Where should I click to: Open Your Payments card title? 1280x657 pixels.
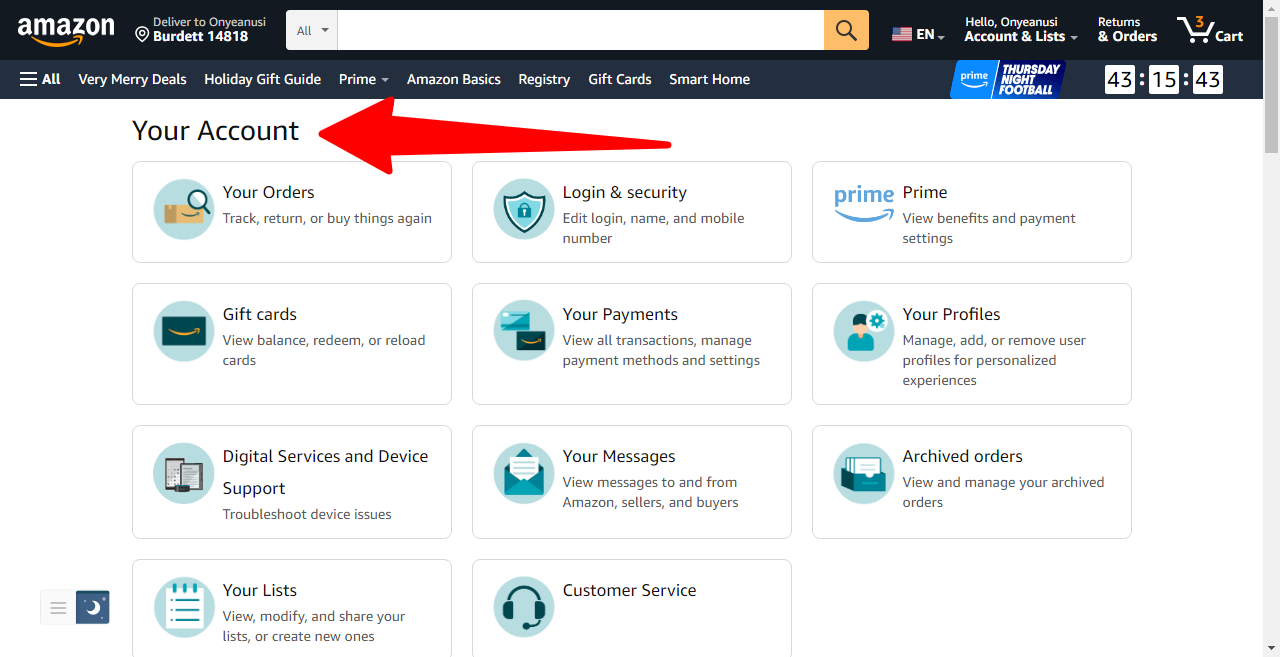(620, 314)
